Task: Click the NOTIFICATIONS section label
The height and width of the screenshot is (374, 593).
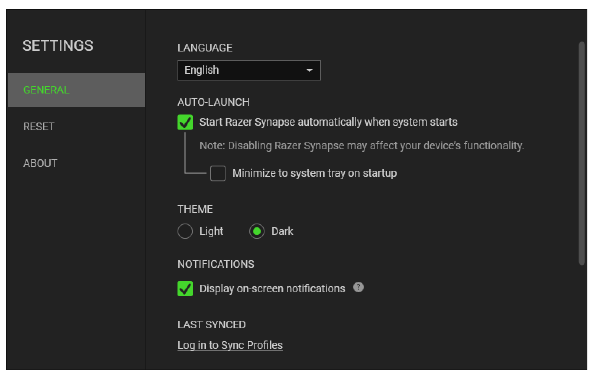Action: pos(216,264)
